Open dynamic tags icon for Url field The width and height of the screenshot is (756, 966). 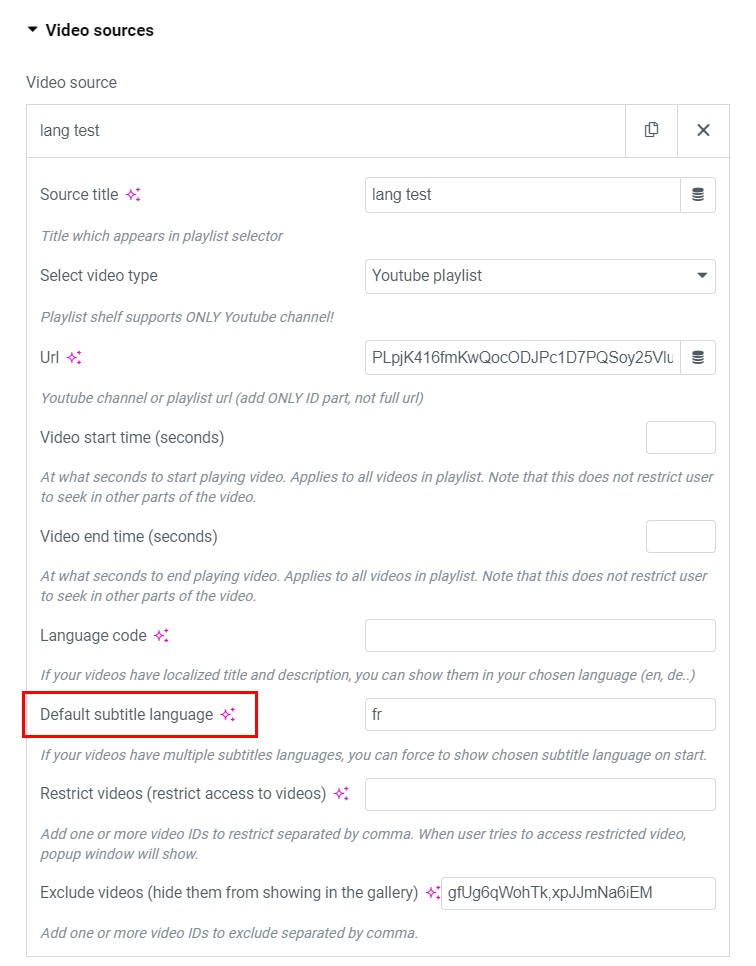pyautogui.click(x=698, y=357)
